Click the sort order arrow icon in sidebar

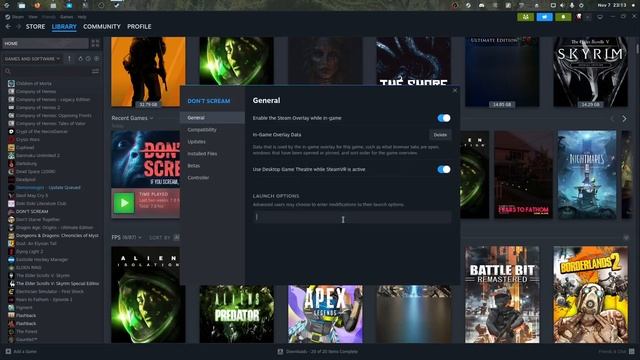click(x=69, y=59)
